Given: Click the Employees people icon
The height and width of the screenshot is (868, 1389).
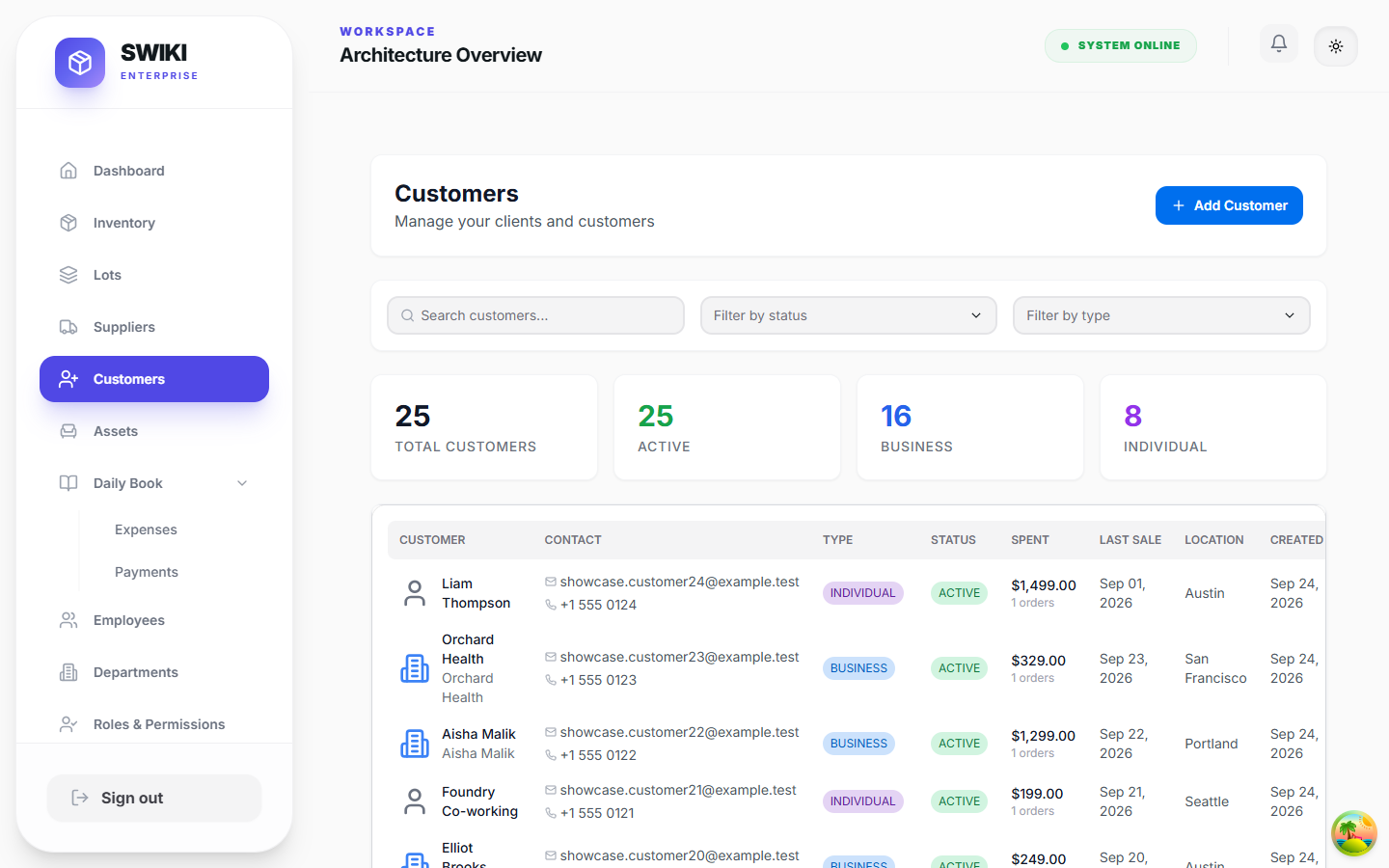Looking at the screenshot, I should click(68, 620).
